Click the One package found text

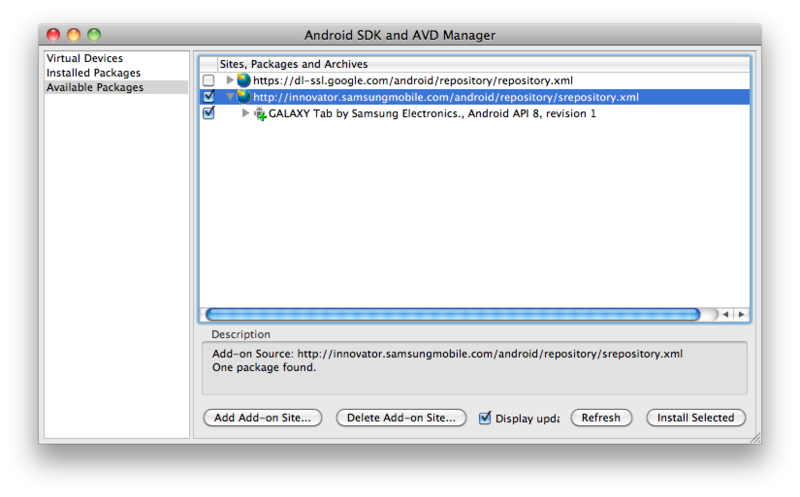264,367
